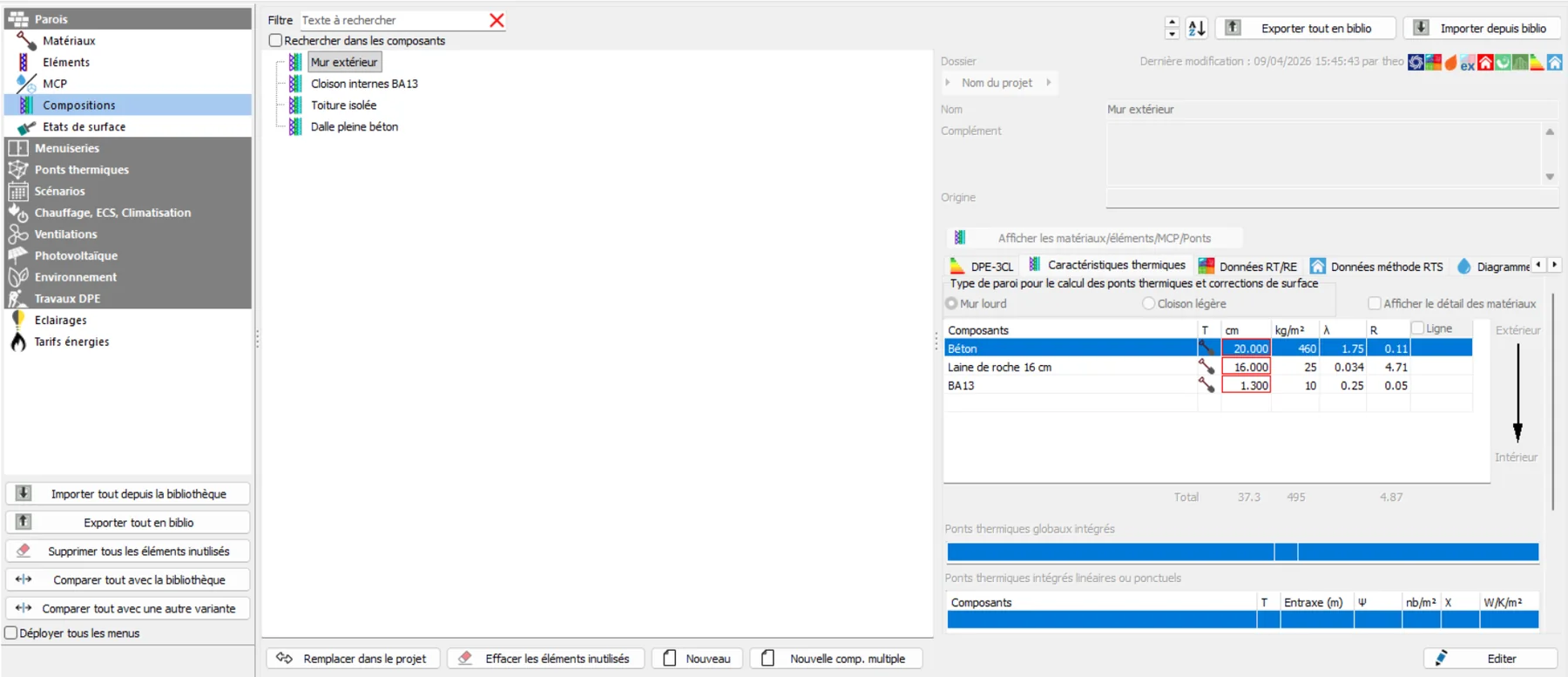Toggle the 'Ligne' checkbox in the table header
1568x677 pixels.
(x=1417, y=328)
